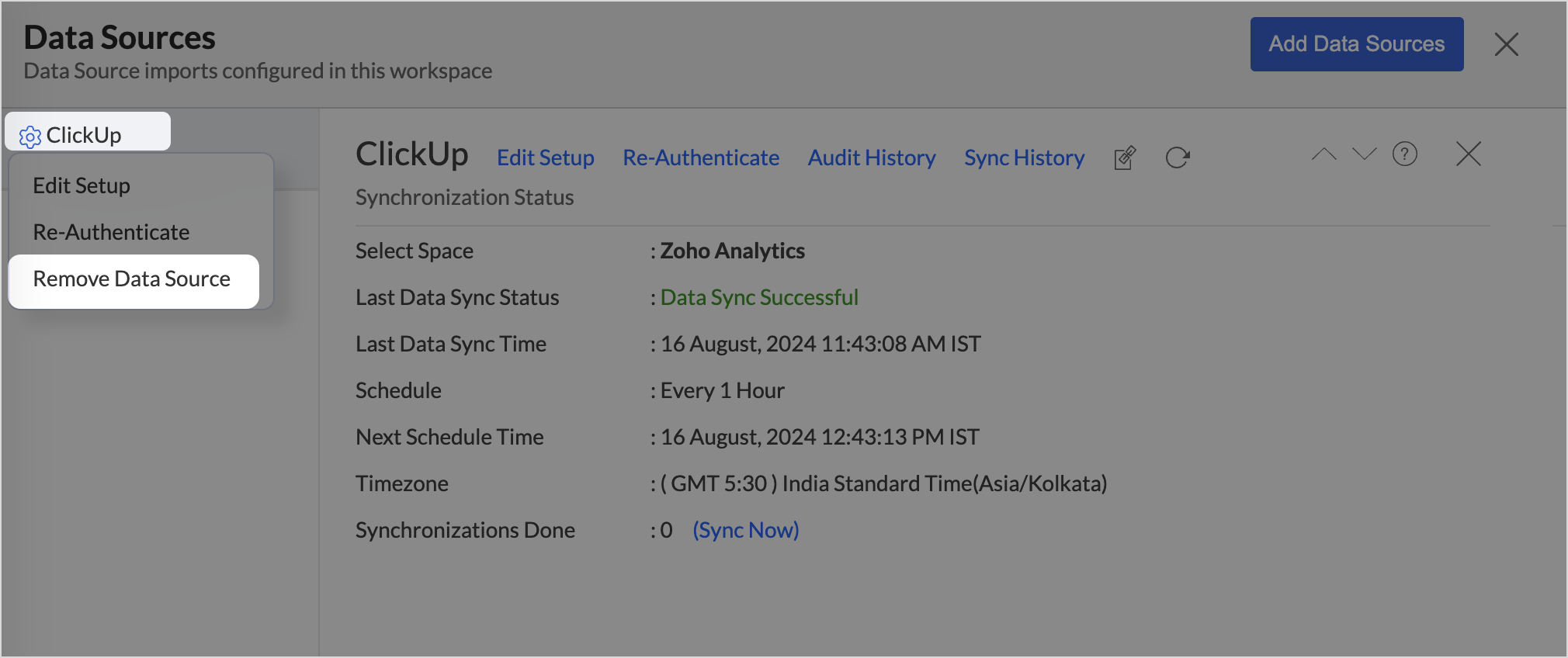The image size is (1568, 658).
Task: Click the Data Sync Successful status text
Action: [759, 297]
